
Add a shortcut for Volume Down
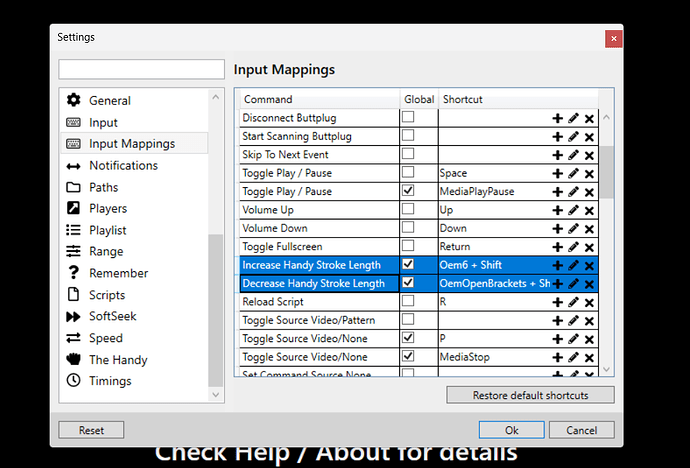click(557, 229)
